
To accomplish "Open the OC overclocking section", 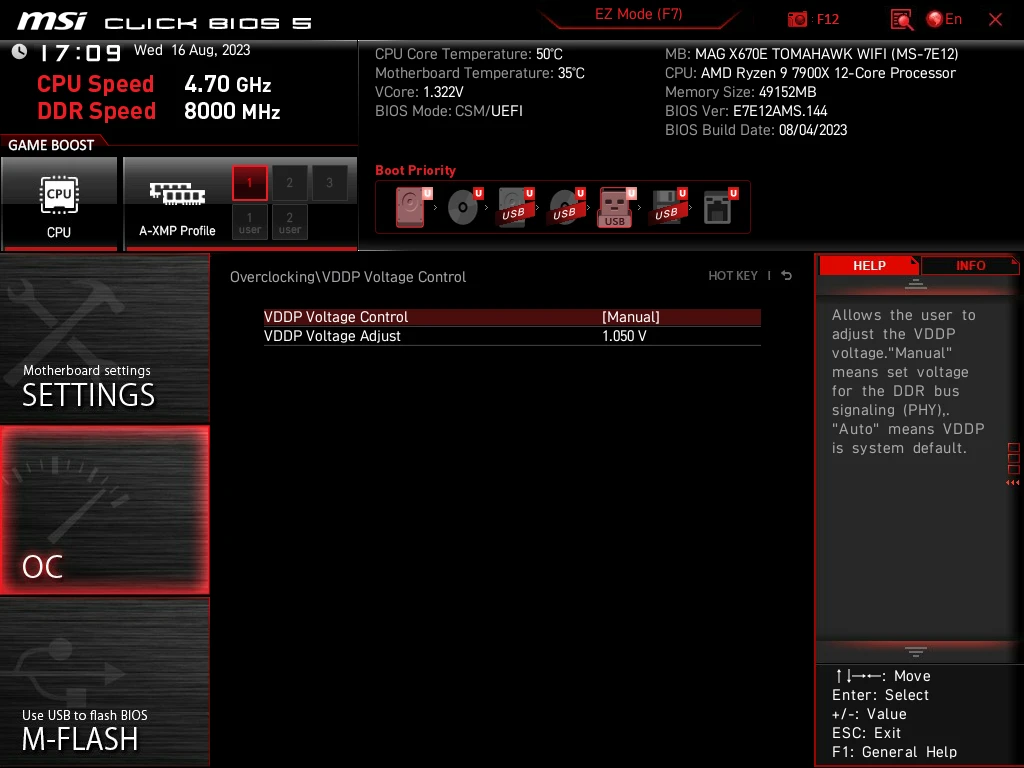I will pyautogui.click(x=105, y=510).
